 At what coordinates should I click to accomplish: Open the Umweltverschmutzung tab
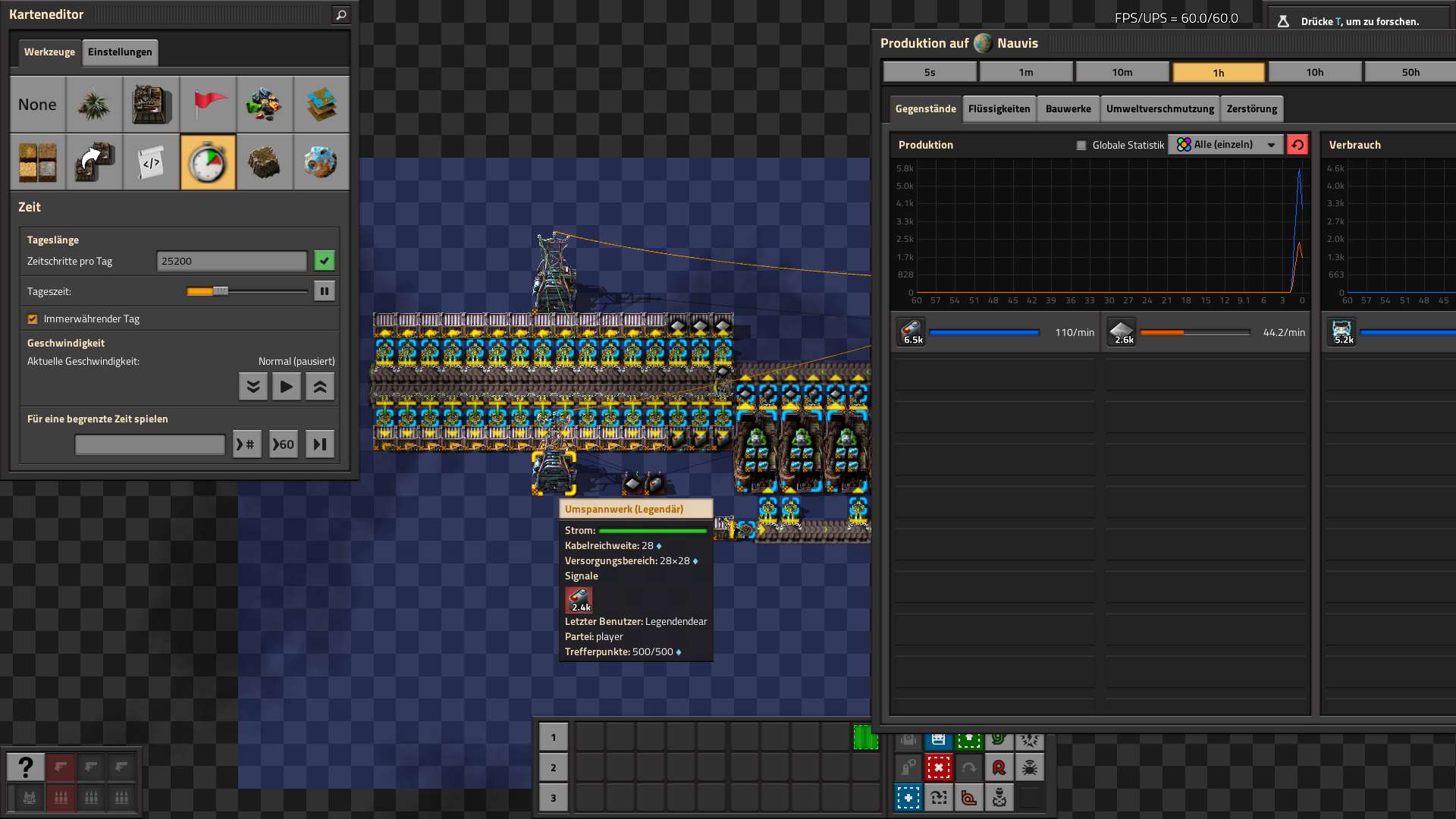[x=1159, y=109]
